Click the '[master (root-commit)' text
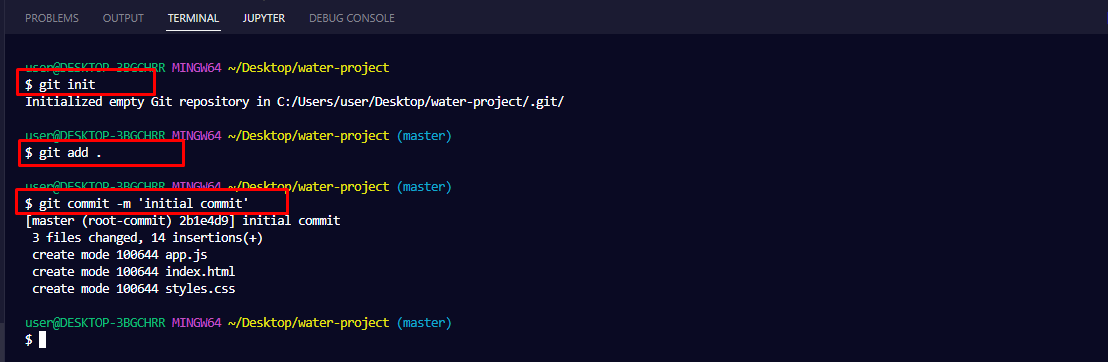The width and height of the screenshot is (1108, 362). click(x=102, y=221)
